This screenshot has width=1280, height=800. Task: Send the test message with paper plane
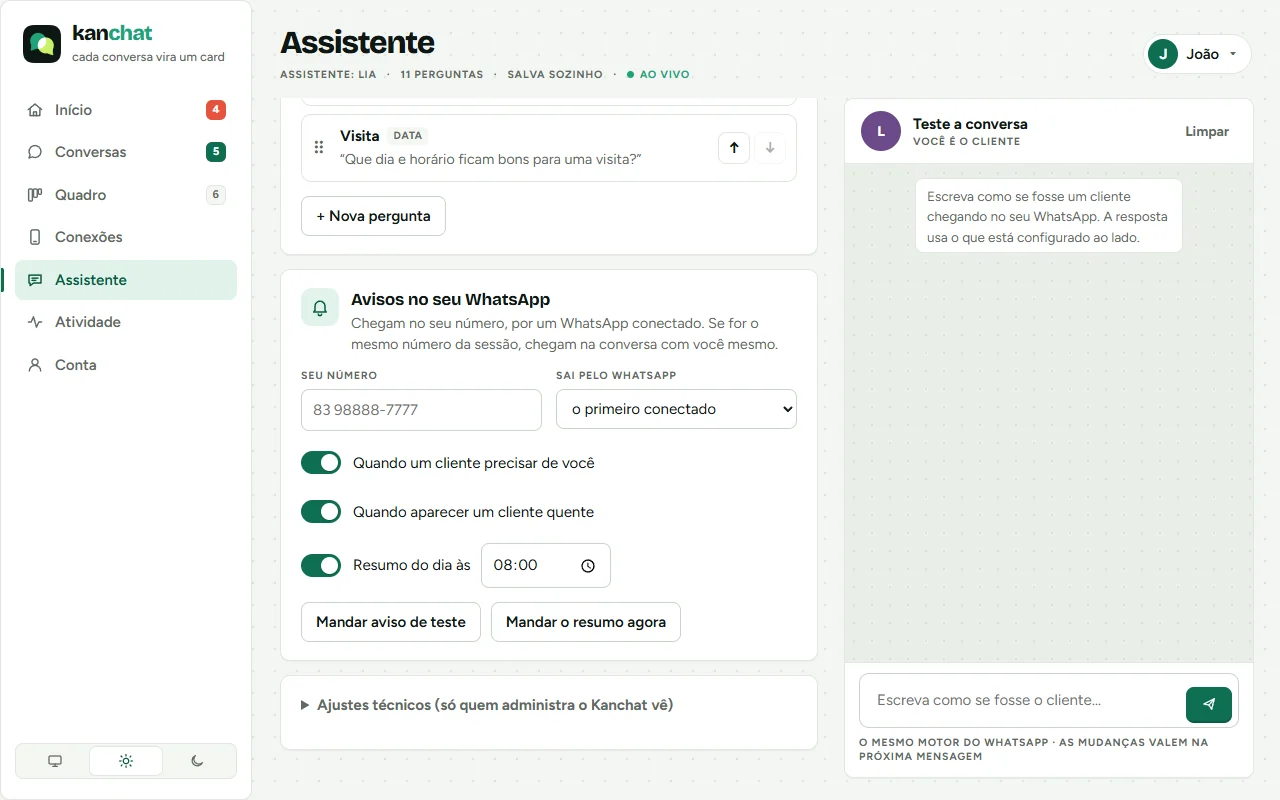tap(1209, 704)
